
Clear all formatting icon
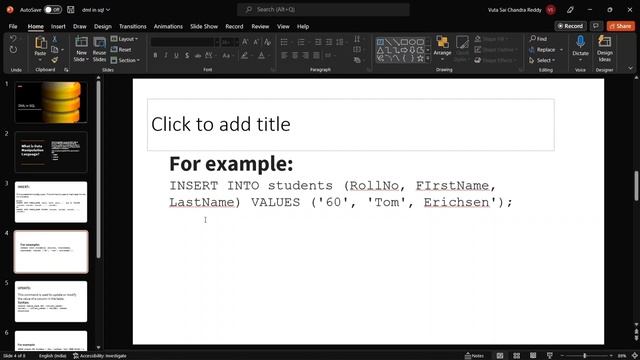268,42
